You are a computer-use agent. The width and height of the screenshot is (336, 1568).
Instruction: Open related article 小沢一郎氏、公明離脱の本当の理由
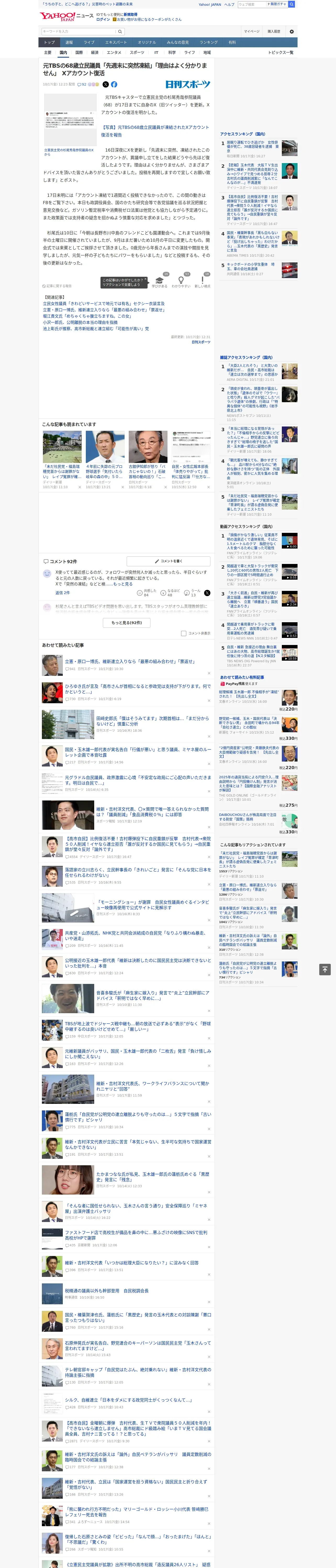80,322
